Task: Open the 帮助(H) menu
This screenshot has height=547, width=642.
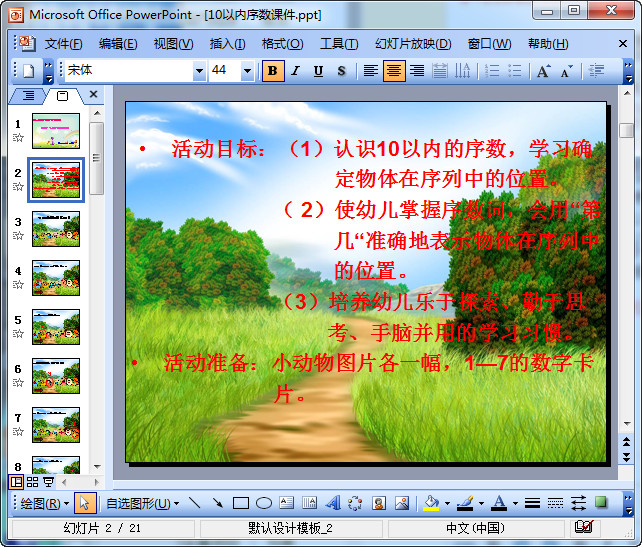Action: point(548,44)
